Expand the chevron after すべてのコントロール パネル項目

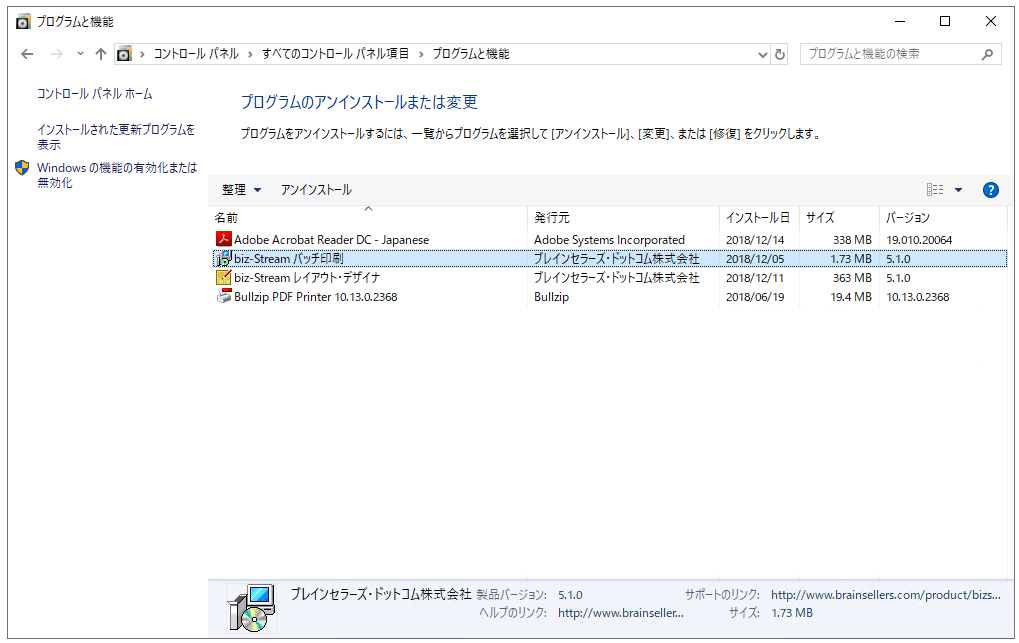coord(420,55)
